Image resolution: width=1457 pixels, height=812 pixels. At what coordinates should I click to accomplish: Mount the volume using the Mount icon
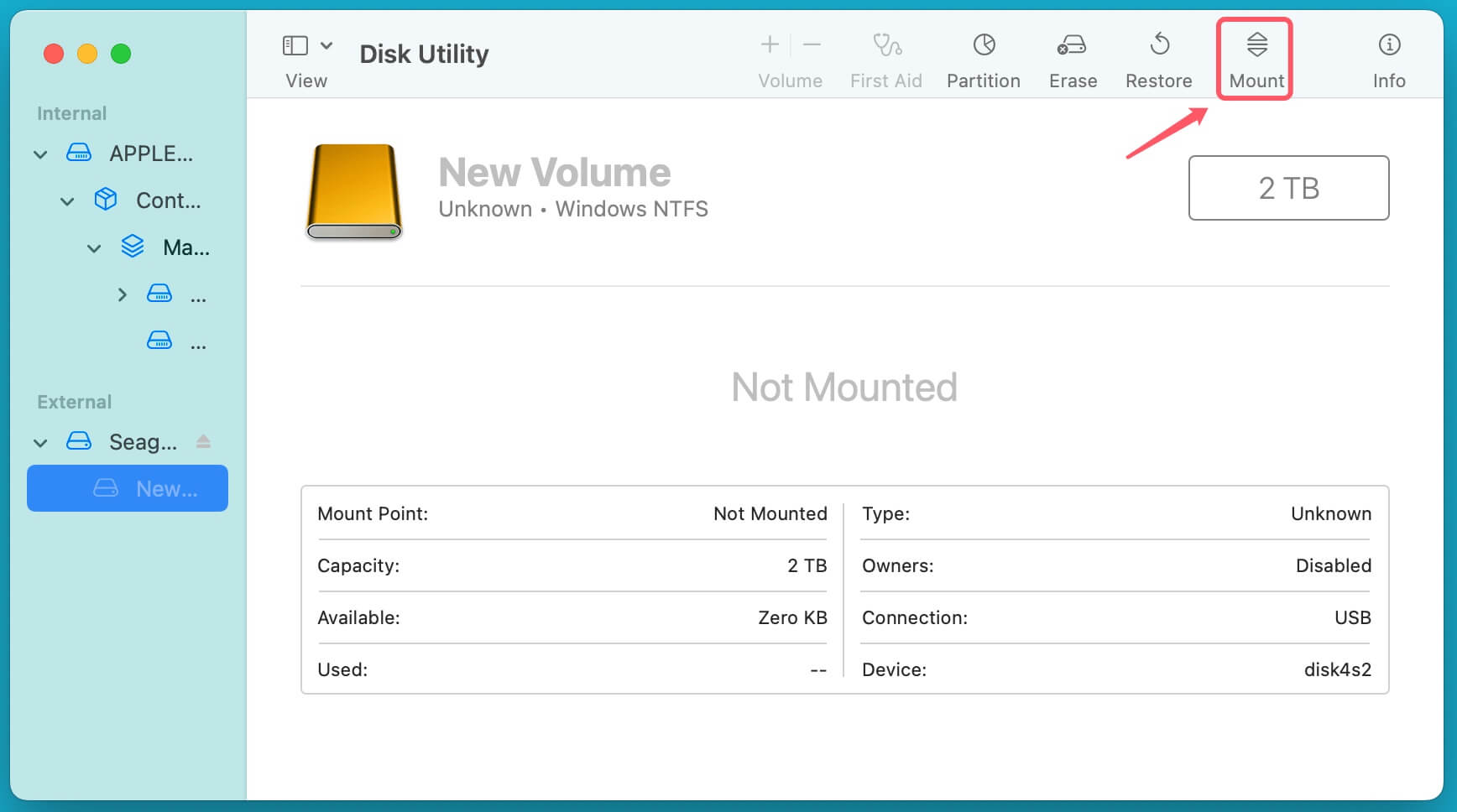(1255, 57)
